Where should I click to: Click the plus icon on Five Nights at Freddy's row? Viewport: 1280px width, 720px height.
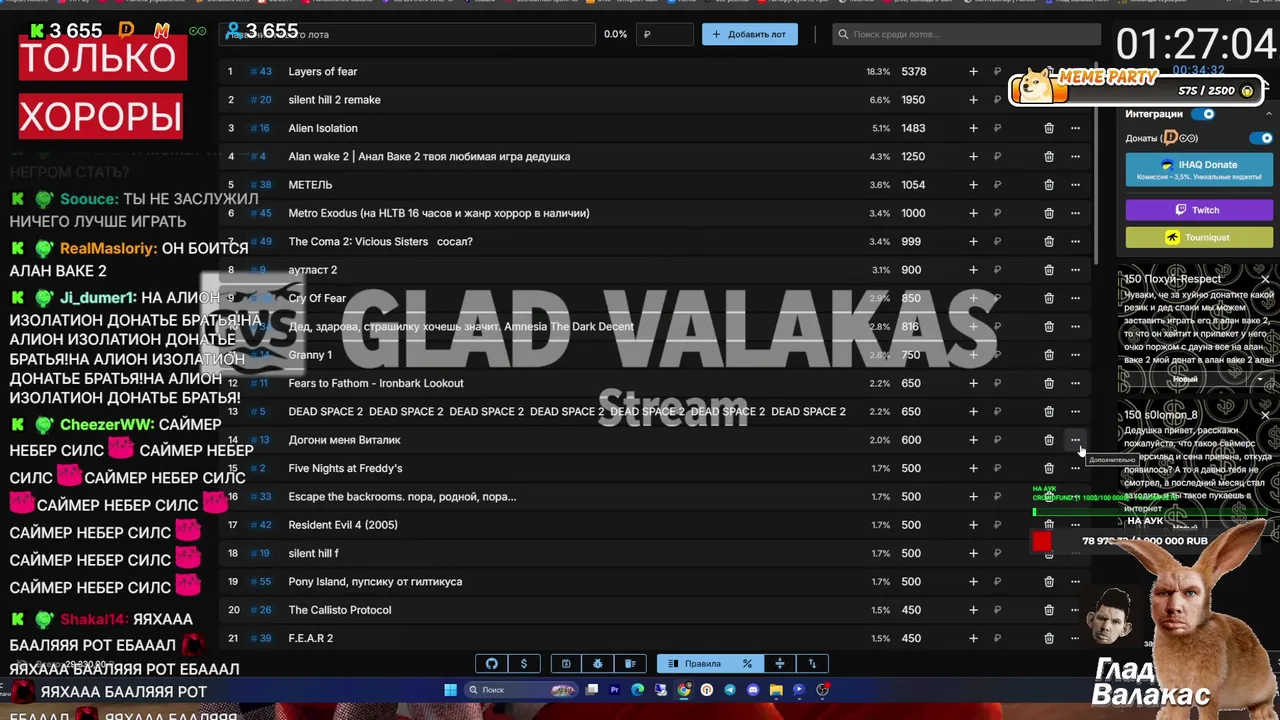973,468
